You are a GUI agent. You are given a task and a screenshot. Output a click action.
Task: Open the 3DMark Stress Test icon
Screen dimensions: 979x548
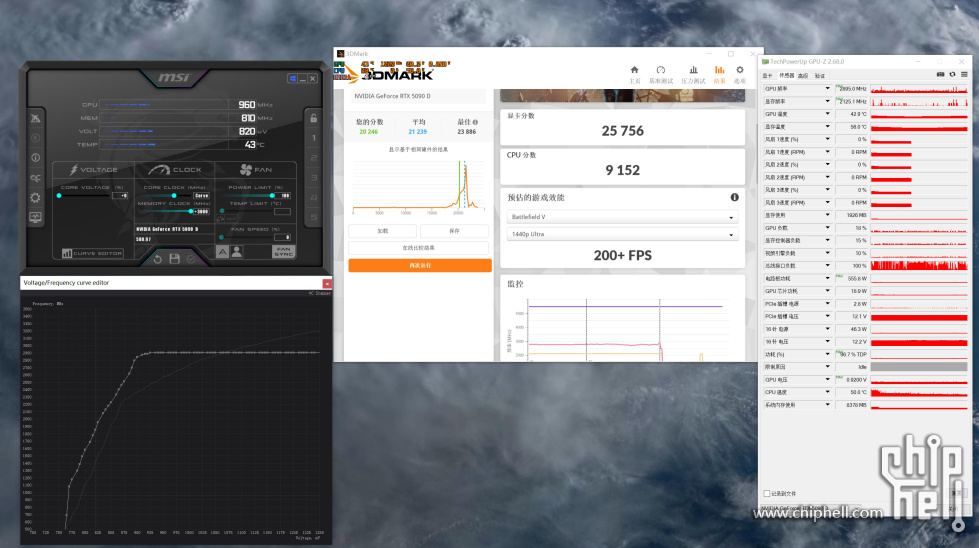point(693,70)
